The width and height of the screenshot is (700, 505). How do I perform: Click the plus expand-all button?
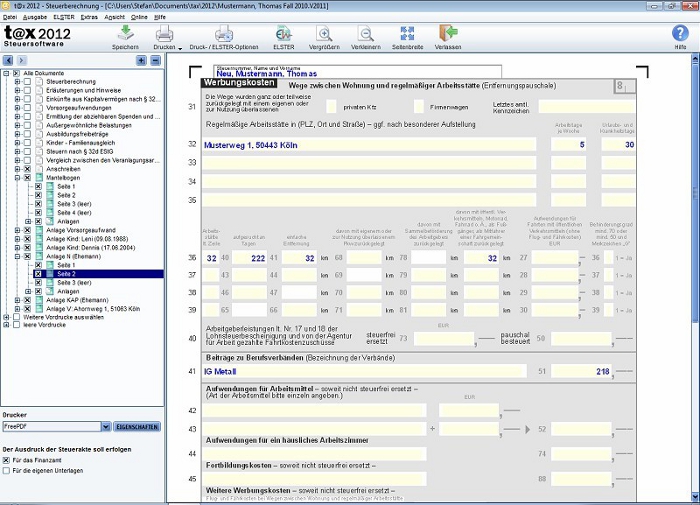[x=141, y=60]
